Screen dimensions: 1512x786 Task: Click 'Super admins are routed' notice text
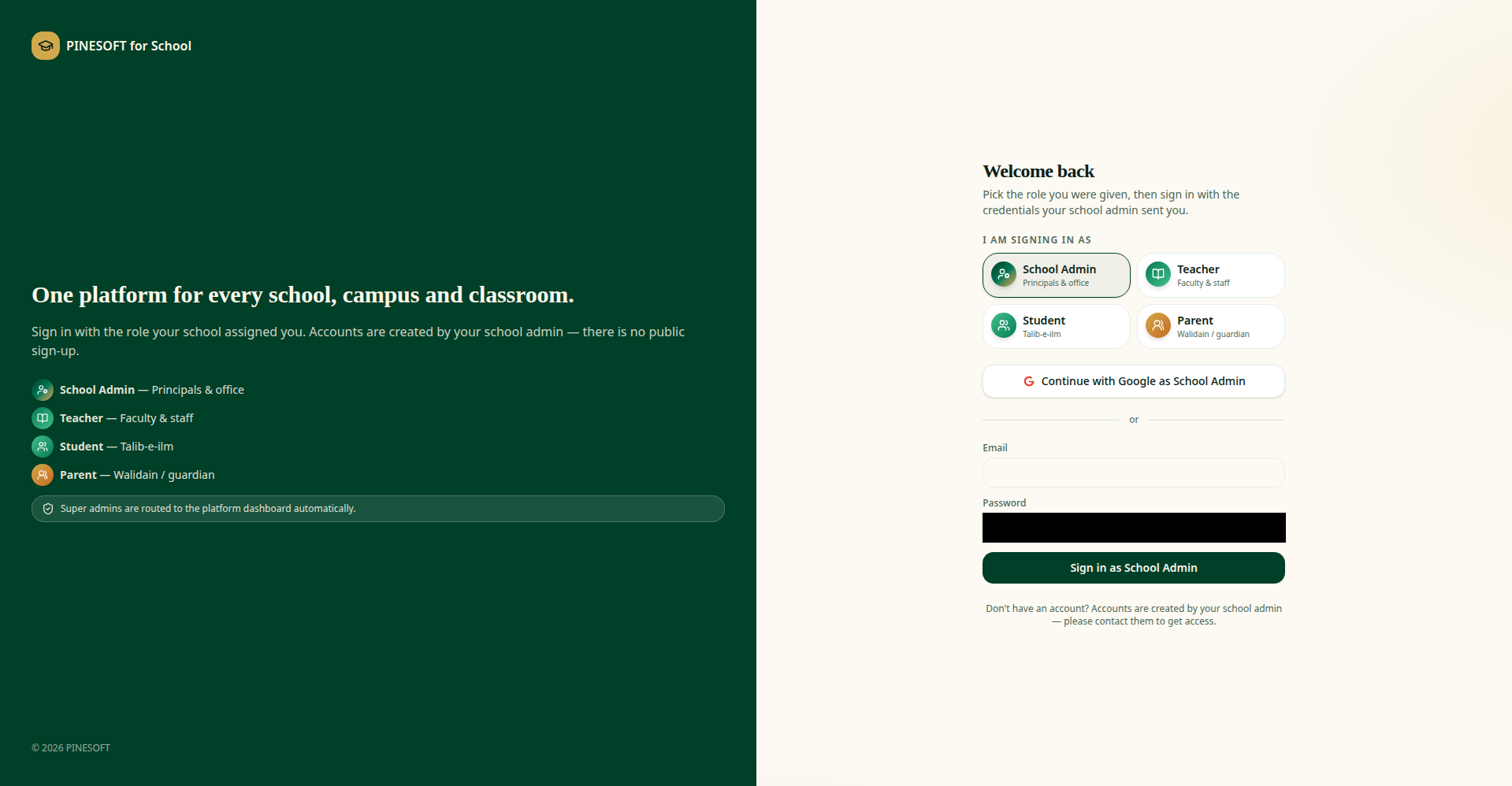(208, 509)
